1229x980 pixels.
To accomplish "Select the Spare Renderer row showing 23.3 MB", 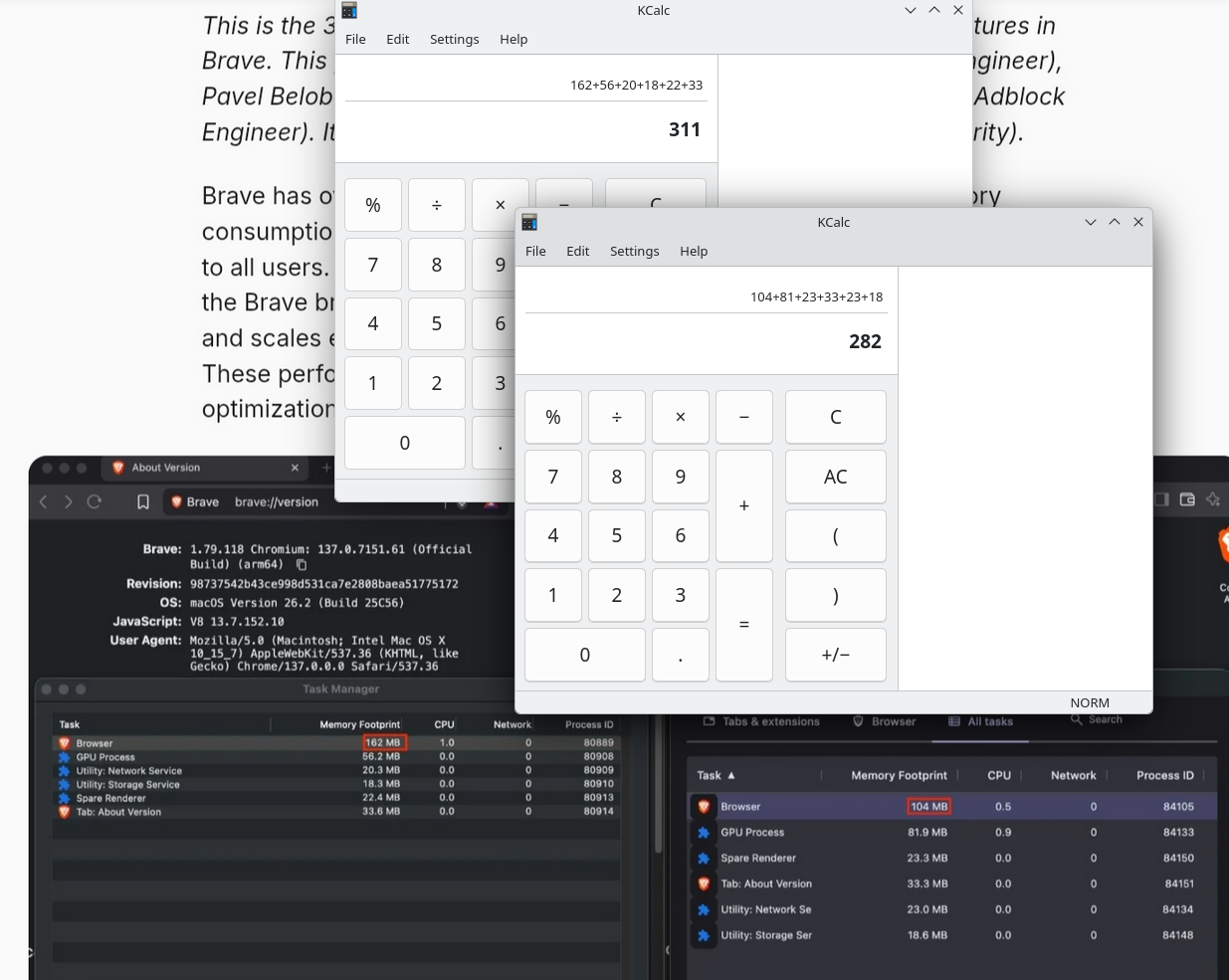I will point(952,859).
